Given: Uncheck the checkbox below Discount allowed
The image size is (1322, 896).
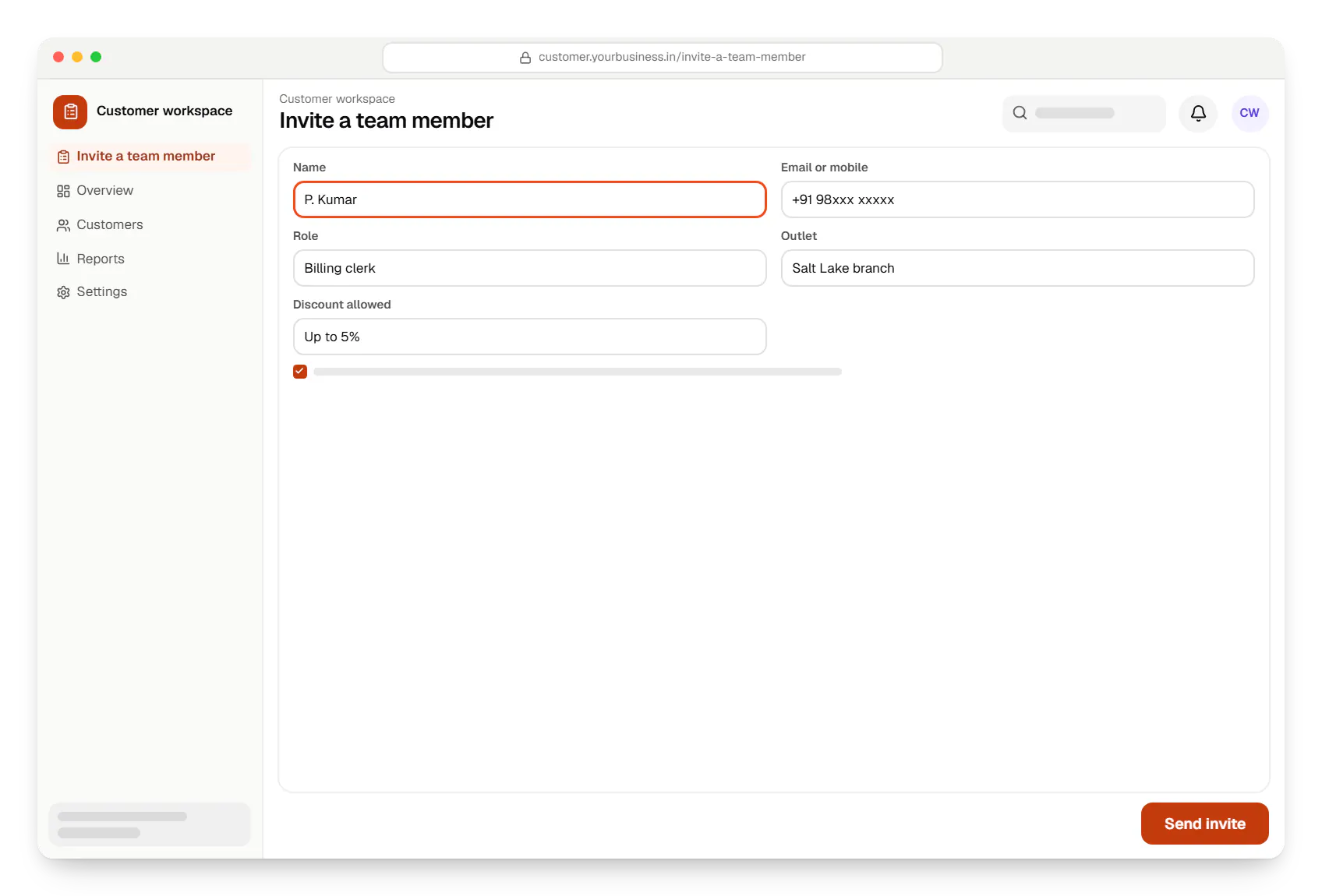Looking at the screenshot, I should click(x=300, y=372).
